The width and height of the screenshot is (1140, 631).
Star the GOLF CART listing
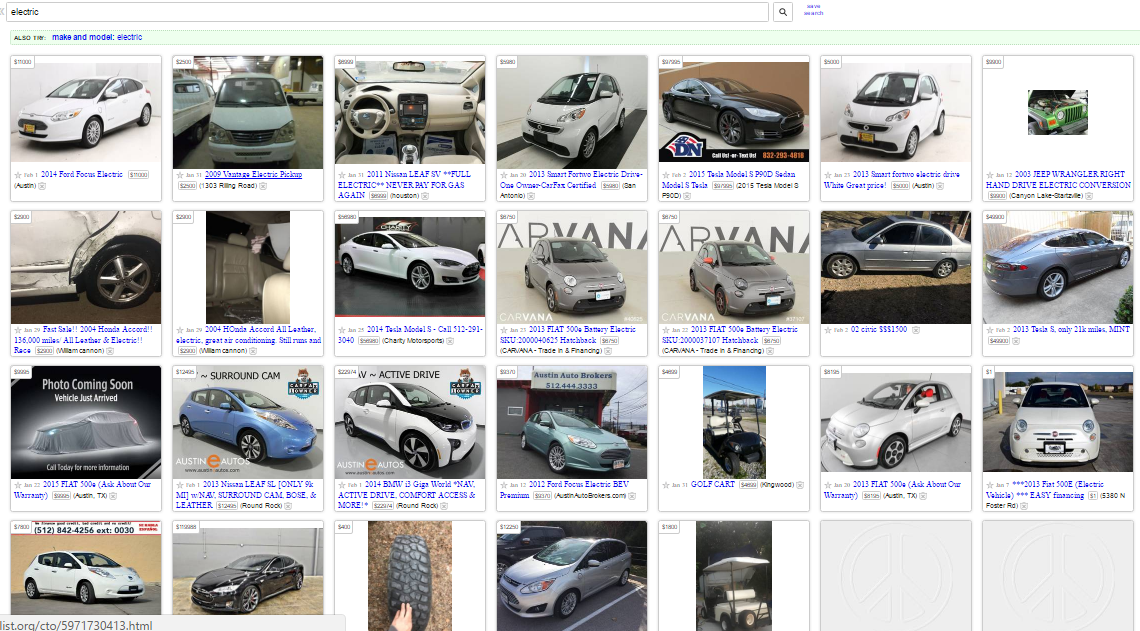pyautogui.click(x=666, y=485)
